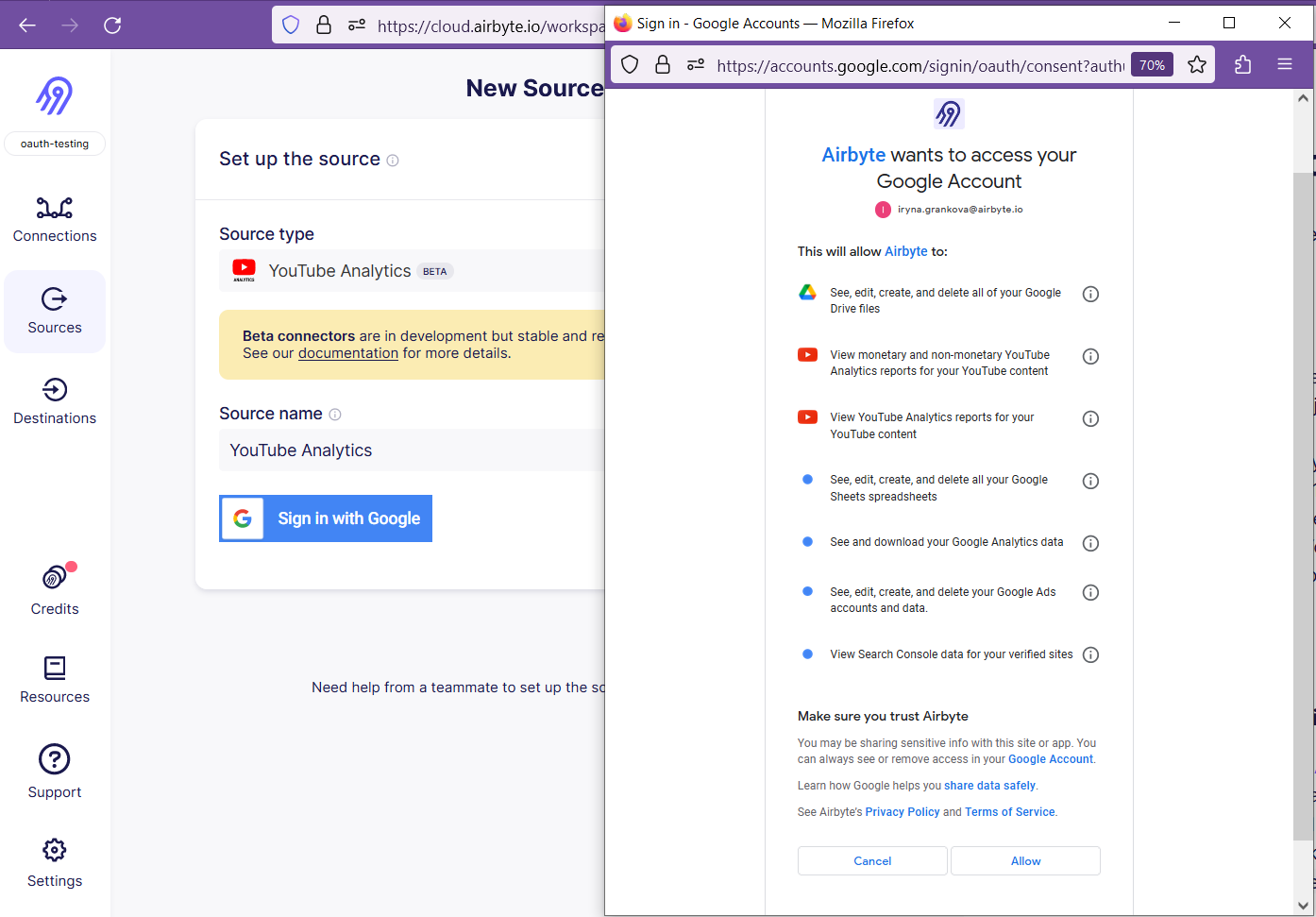This screenshot has height=917, width=1316.
Task: Click the tracking protection shield in Firefox
Action: tap(629, 64)
